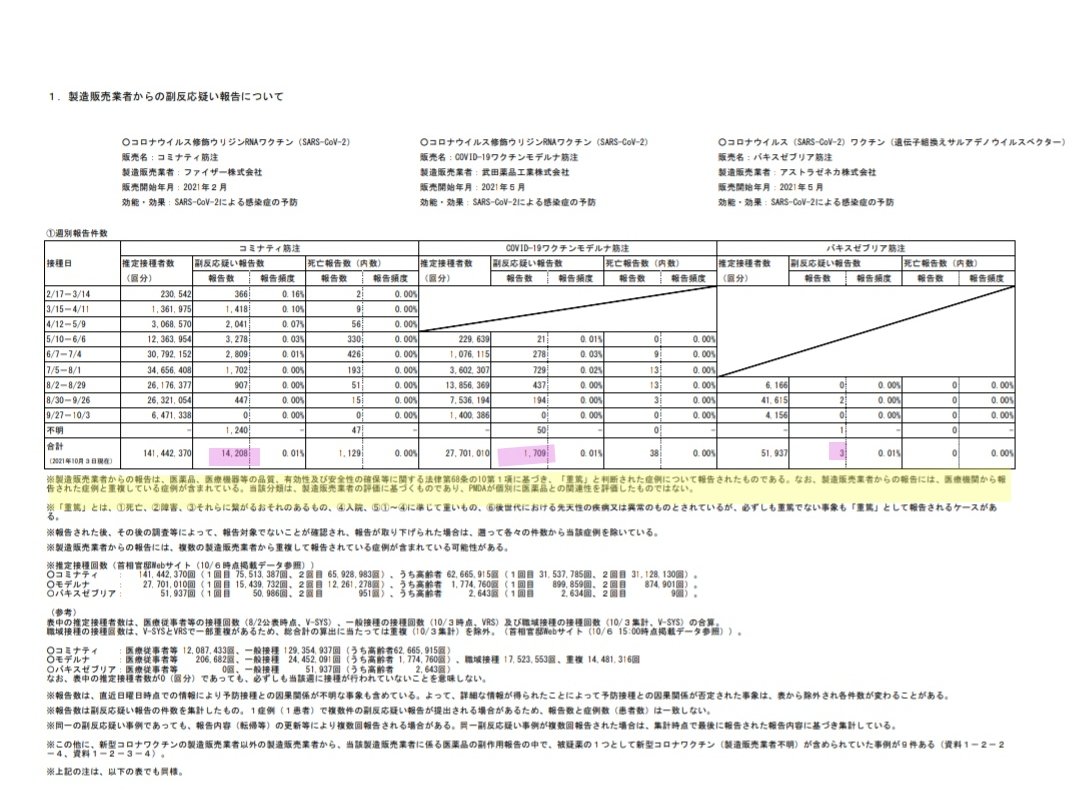Viewport: 1080px width, 803px height.
Task: Click the death count 330
Action: click(x=354, y=339)
